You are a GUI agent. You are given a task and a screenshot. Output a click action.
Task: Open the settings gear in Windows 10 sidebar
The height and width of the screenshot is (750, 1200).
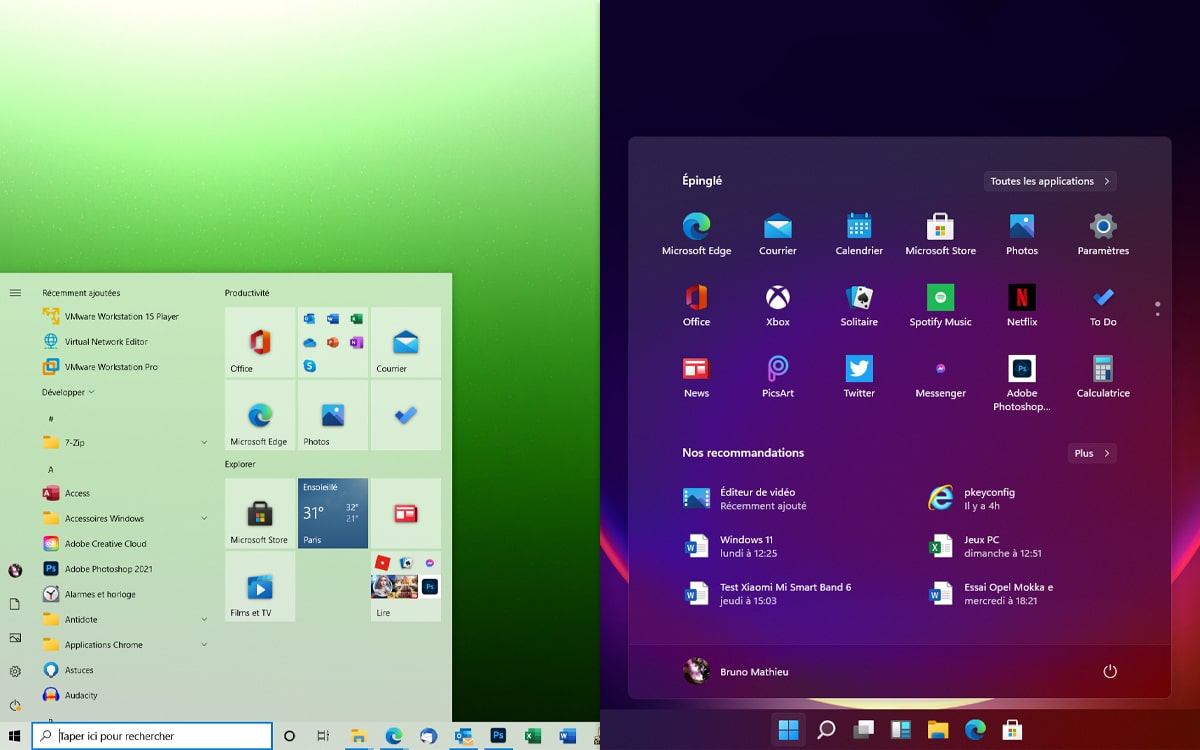tap(15, 671)
